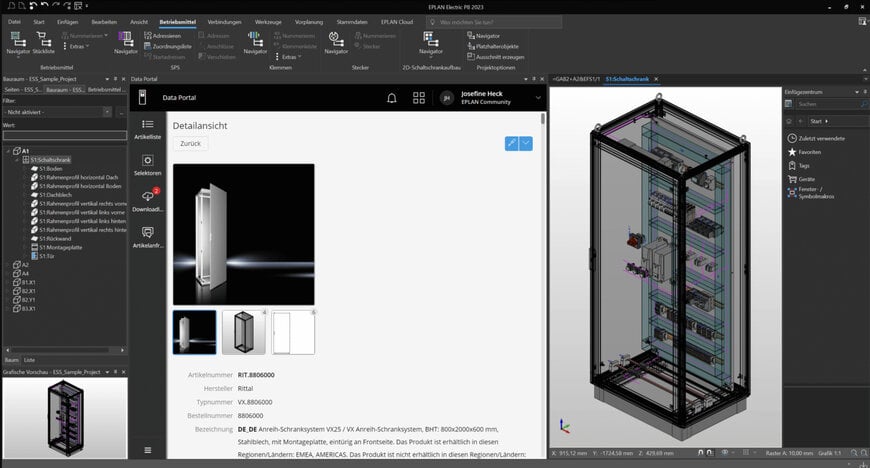Open the SPS Navigator ribbon icon
Screen dimensions: 870x468
click(126, 43)
